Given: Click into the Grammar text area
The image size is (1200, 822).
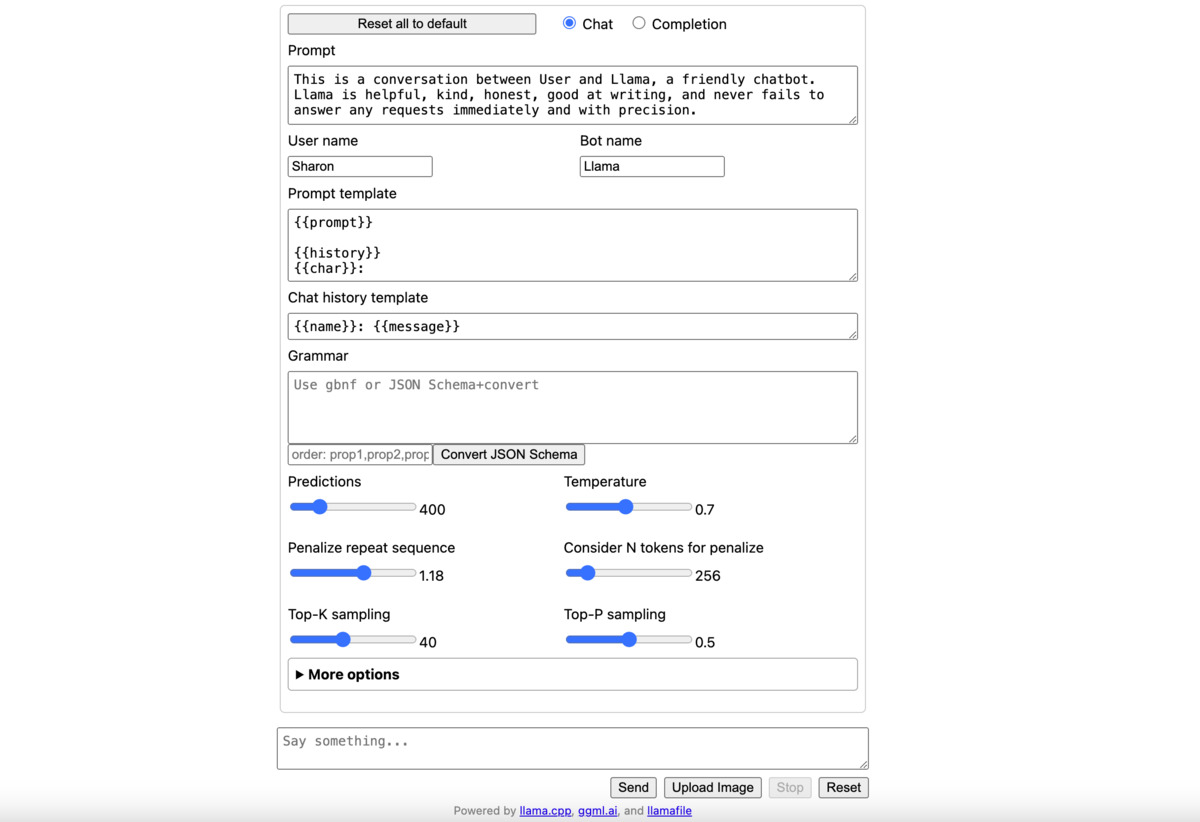Looking at the screenshot, I should point(572,407).
